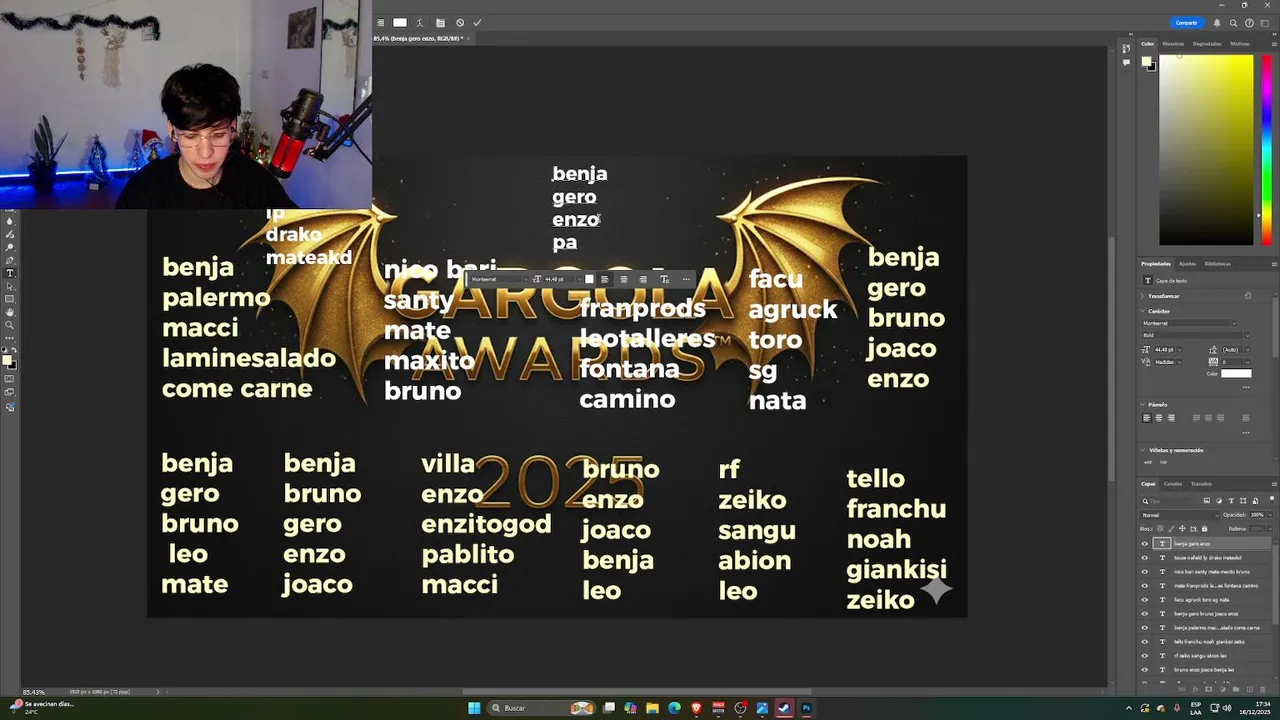Image resolution: width=1280 pixels, height=720 pixels.
Task: Open the Photoshop search magnifier icon
Action: pyautogui.click(x=1233, y=23)
